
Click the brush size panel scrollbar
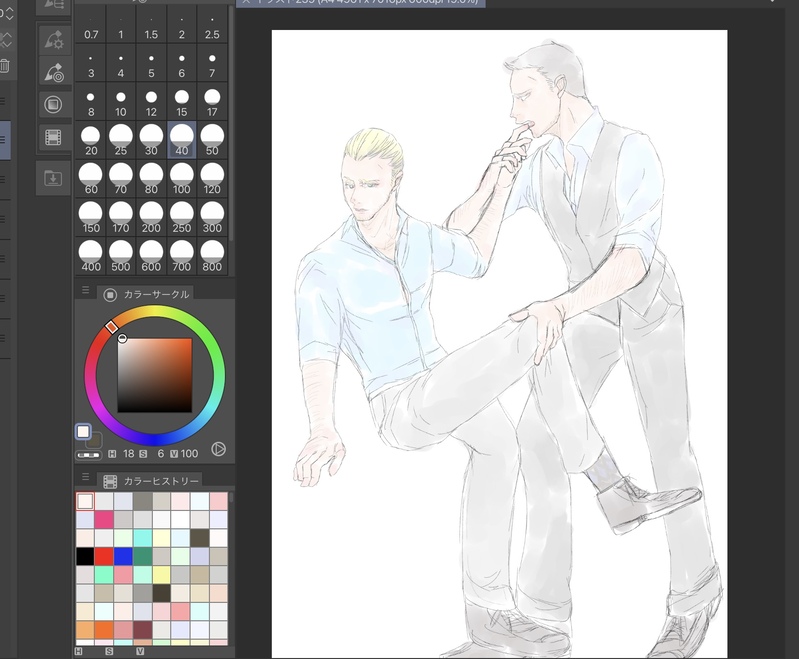[x=231, y=122]
